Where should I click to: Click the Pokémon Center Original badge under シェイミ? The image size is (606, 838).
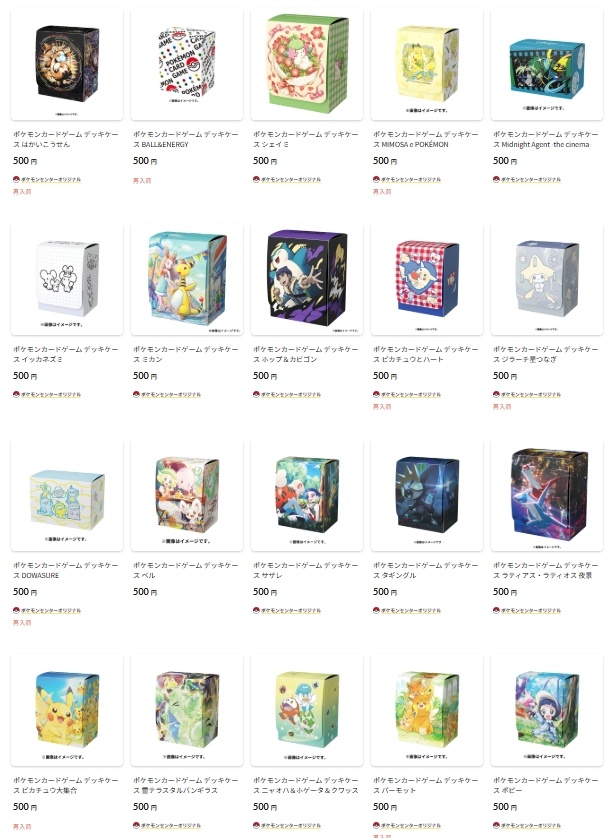tap(287, 180)
